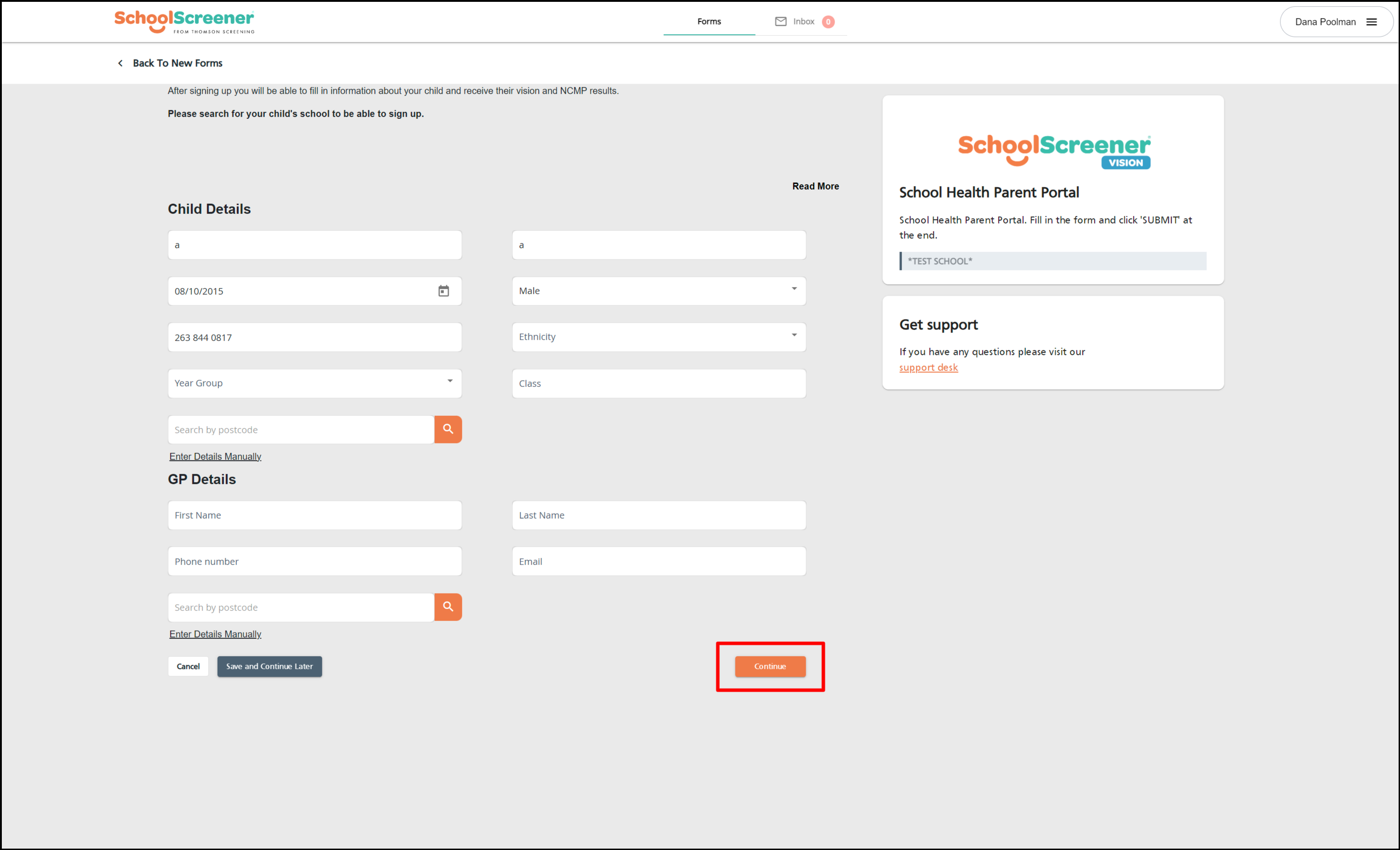Click child address Search by postcode field
Image resolution: width=1400 pixels, height=850 pixels.
[301, 430]
